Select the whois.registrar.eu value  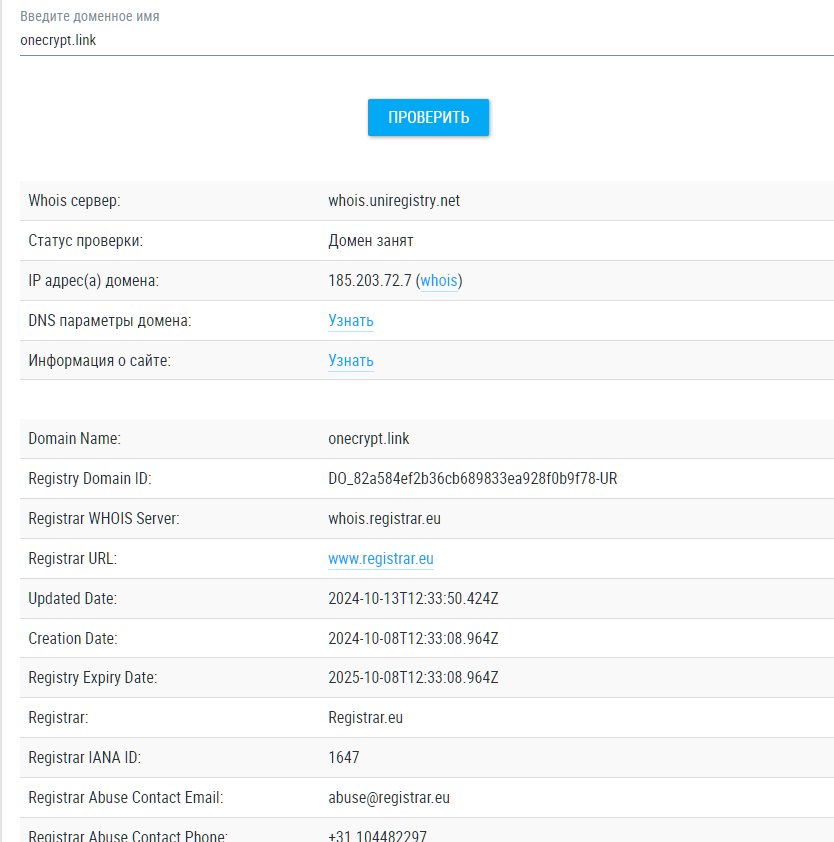[384, 519]
